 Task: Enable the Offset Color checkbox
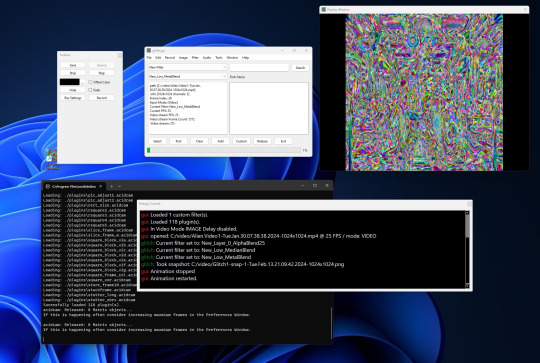pos(90,82)
